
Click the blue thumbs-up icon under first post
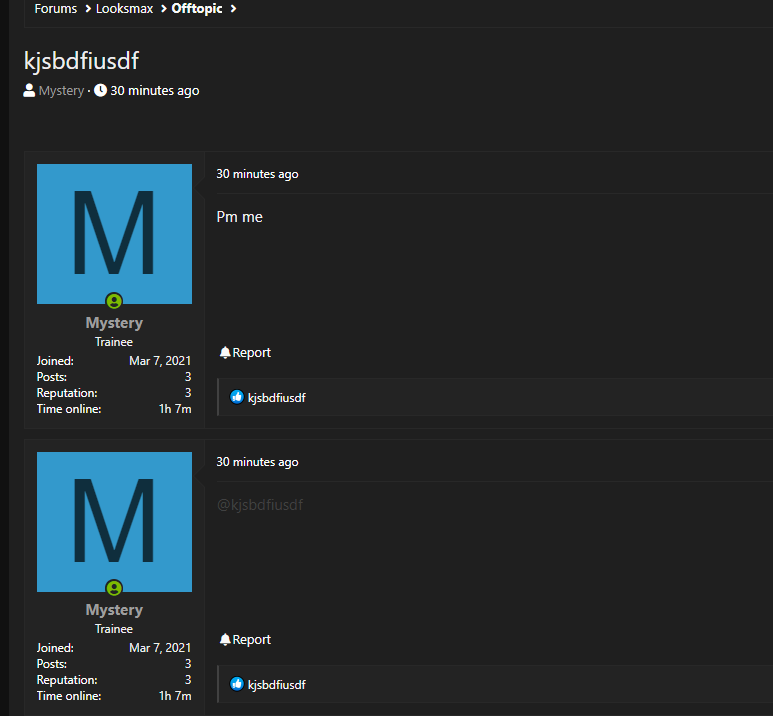pyautogui.click(x=237, y=397)
